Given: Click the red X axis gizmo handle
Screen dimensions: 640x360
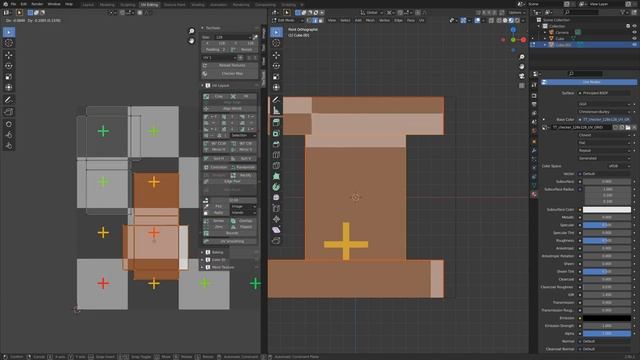Looking at the screenshot, I should click(523, 40).
